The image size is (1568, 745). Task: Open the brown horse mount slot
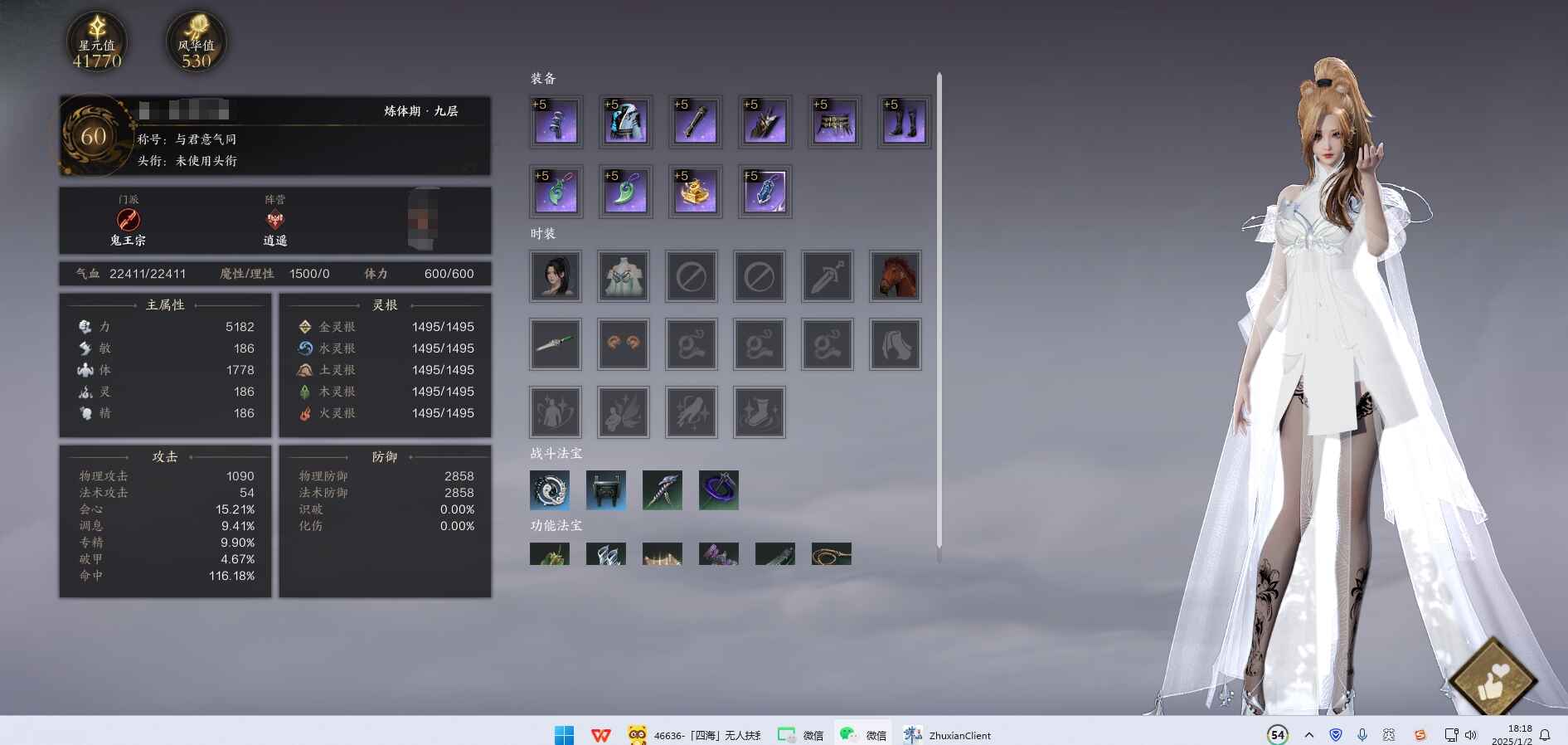tap(896, 276)
